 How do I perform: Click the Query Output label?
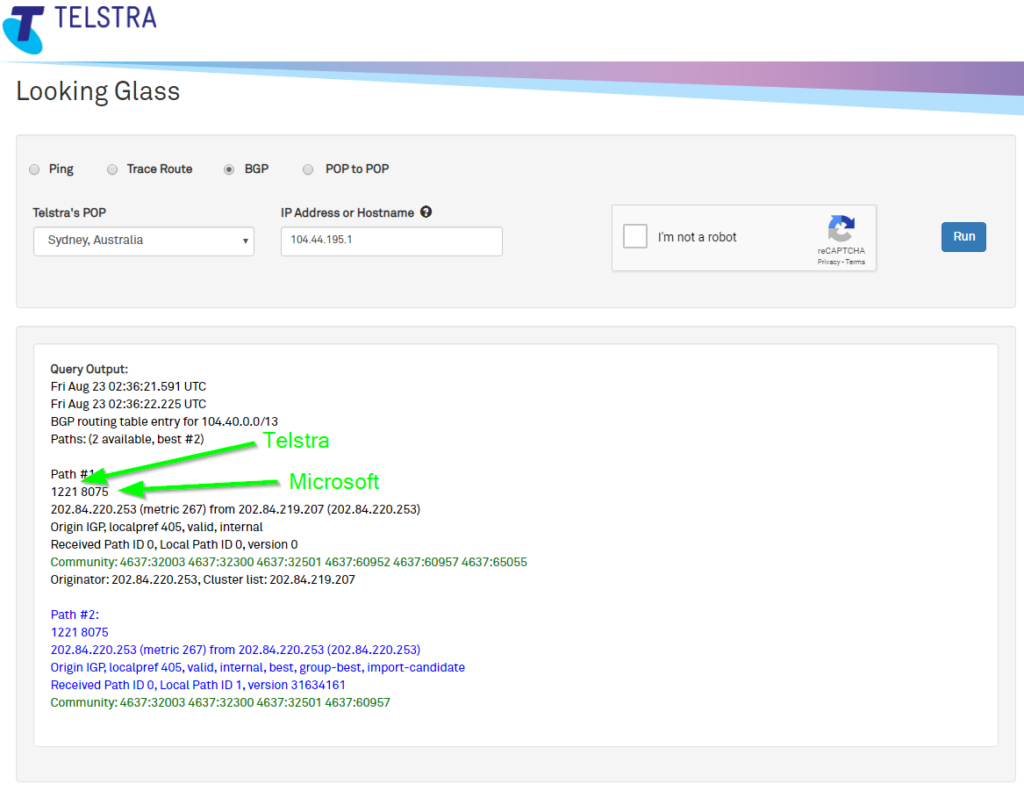click(89, 369)
